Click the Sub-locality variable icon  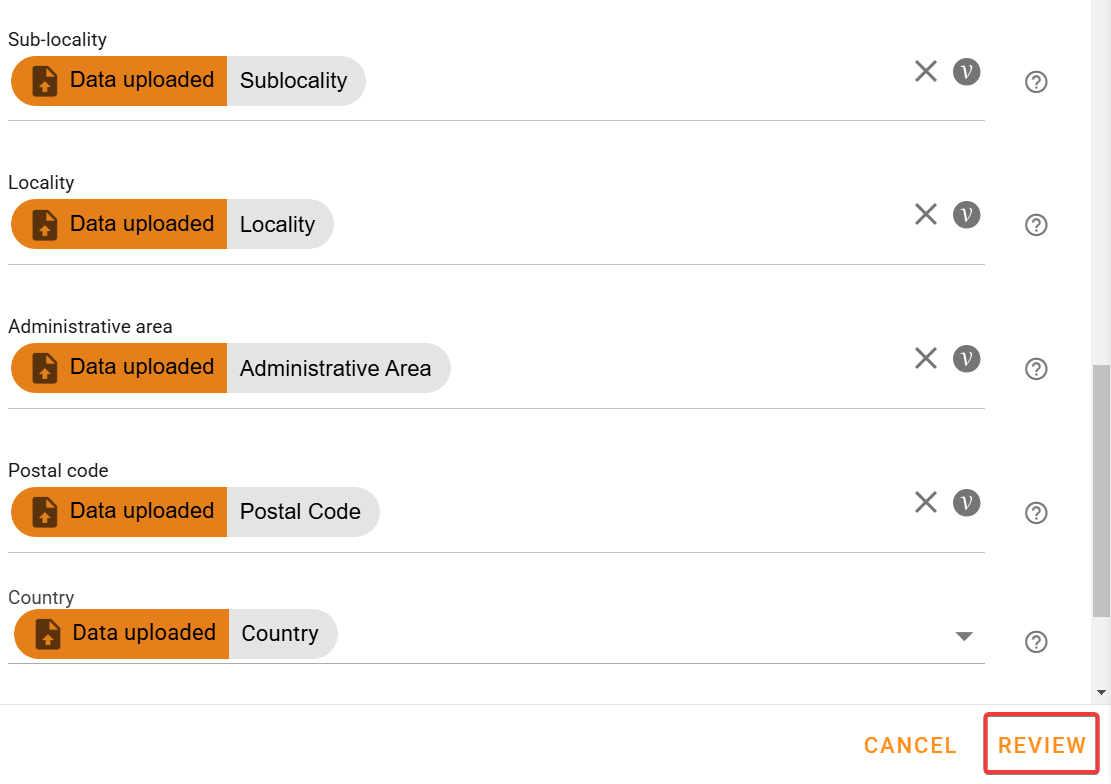pos(966,71)
